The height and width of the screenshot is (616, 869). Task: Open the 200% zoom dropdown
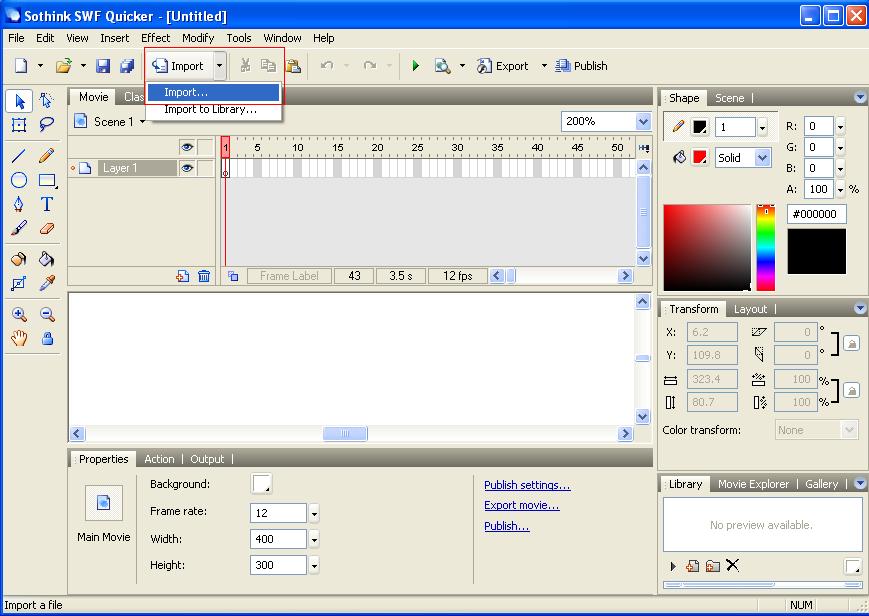click(643, 121)
